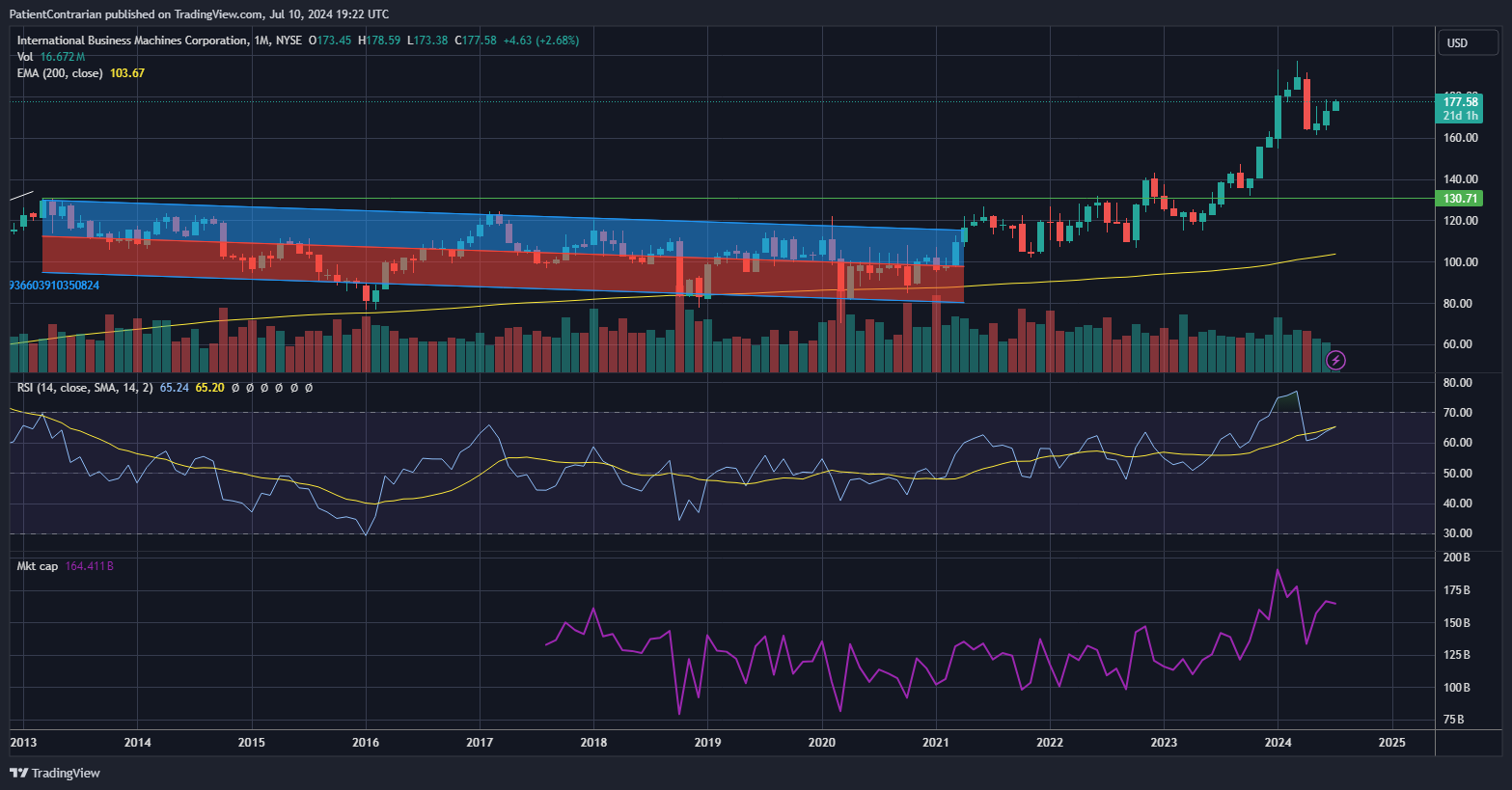1512x790 pixels.
Task: Click 2023 on the time axis
Action: click(x=1164, y=743)
